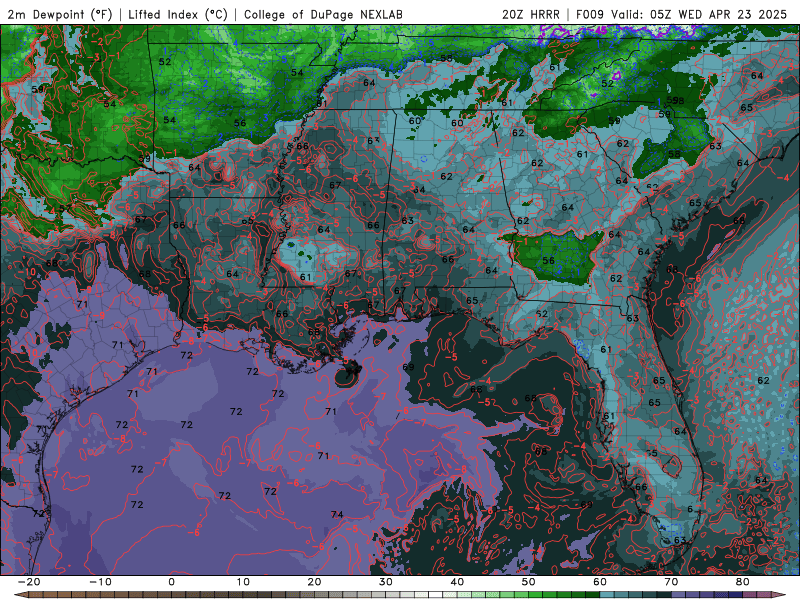Click the '60' color scale label
Image resolution: width=800 pixels, height=600 pixels.
600,582
